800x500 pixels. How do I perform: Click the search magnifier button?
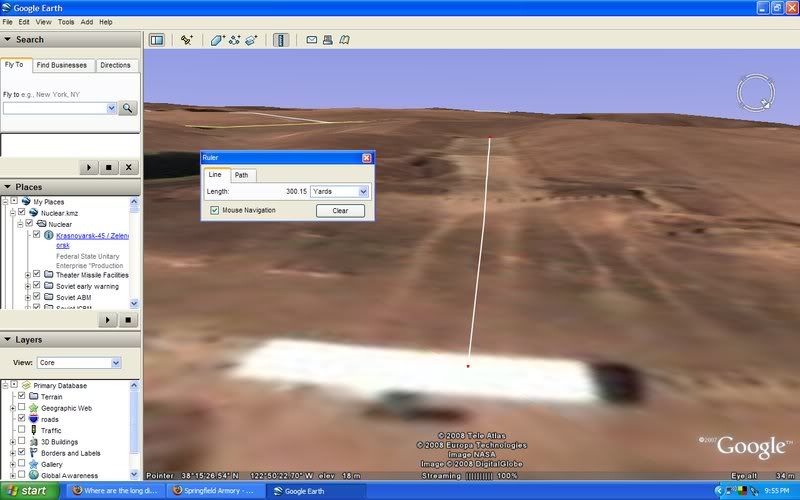(128, 108)
